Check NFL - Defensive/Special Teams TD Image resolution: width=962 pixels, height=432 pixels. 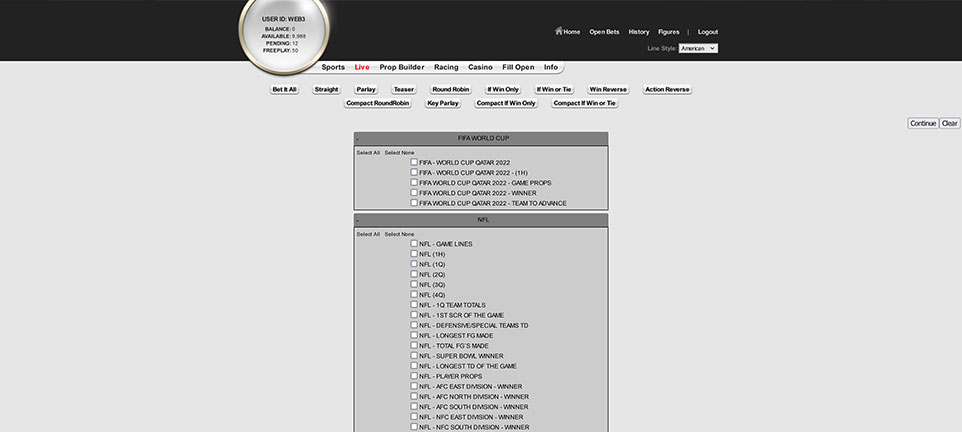pos(414,325)
